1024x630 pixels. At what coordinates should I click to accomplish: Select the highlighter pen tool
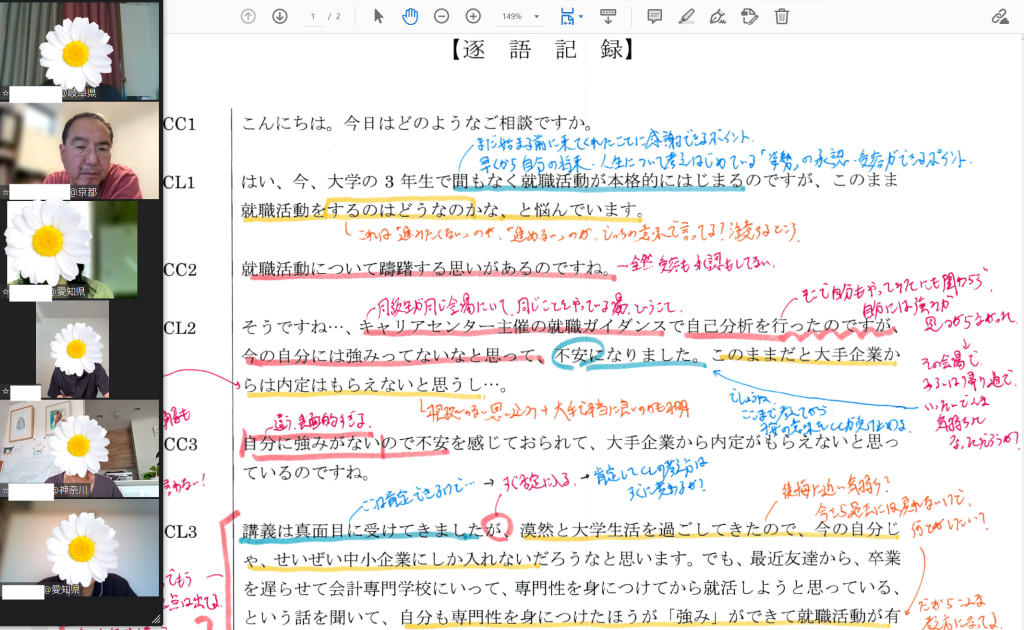pyautogui.click(x=686, y=16)
